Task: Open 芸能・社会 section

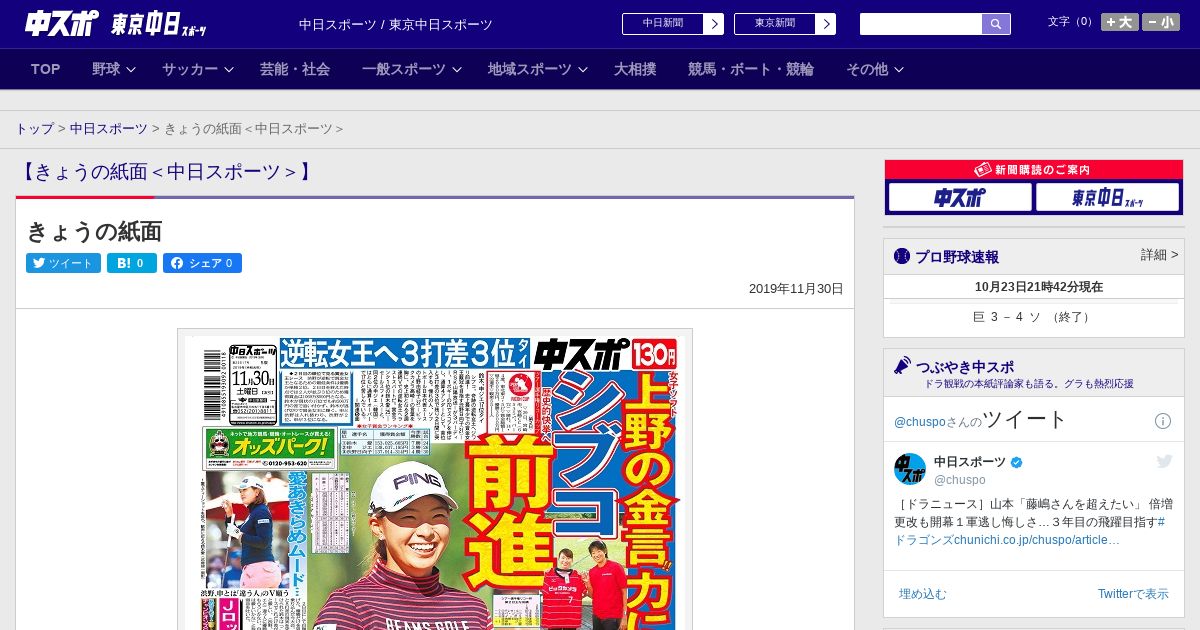Action: click(295, 69)
